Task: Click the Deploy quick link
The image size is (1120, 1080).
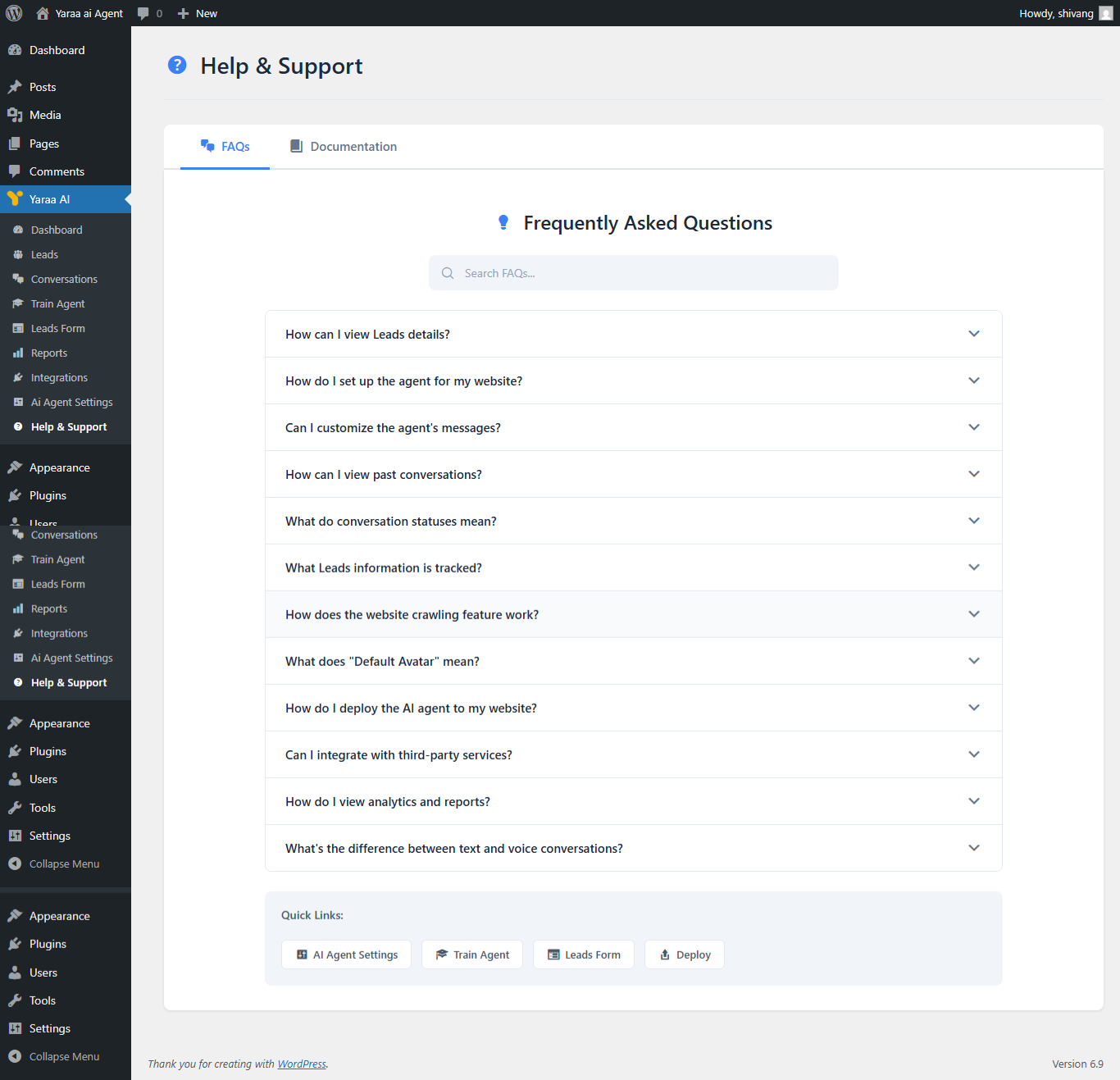Action: [685, 954]
